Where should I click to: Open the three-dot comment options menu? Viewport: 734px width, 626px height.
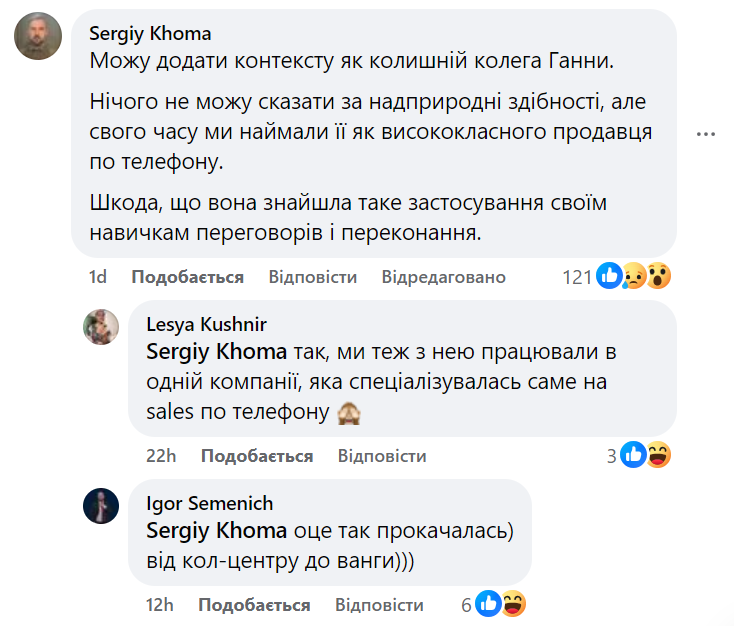pos(707,134)
